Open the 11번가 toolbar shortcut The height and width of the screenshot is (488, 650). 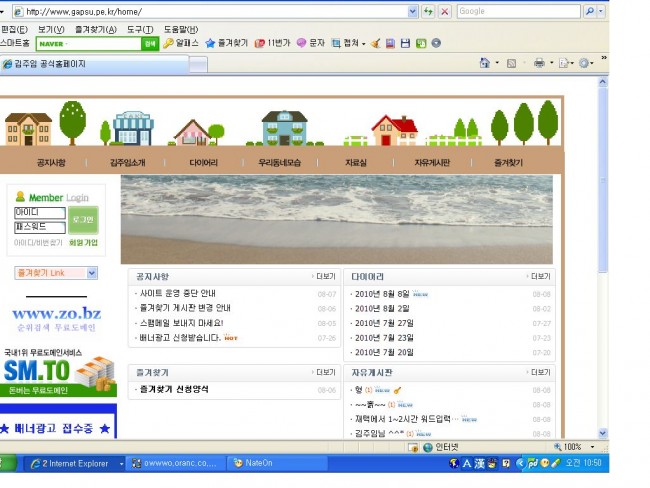[x=272, y=43]
